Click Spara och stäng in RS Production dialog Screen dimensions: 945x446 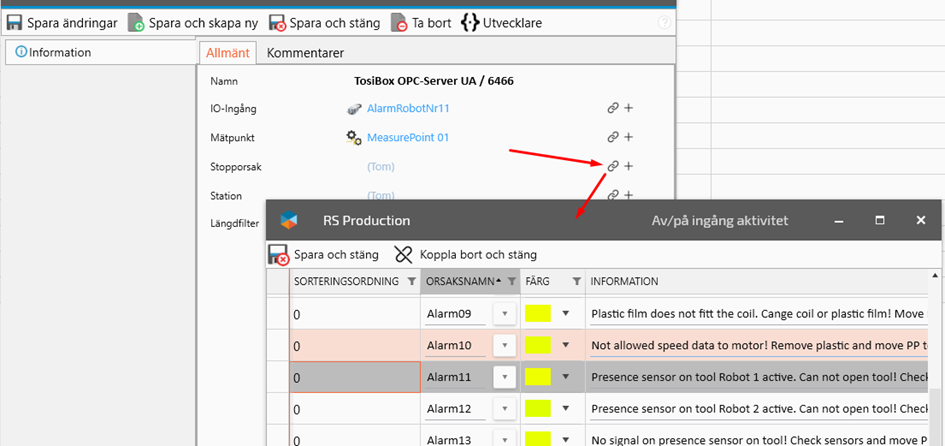pos(279,254)
